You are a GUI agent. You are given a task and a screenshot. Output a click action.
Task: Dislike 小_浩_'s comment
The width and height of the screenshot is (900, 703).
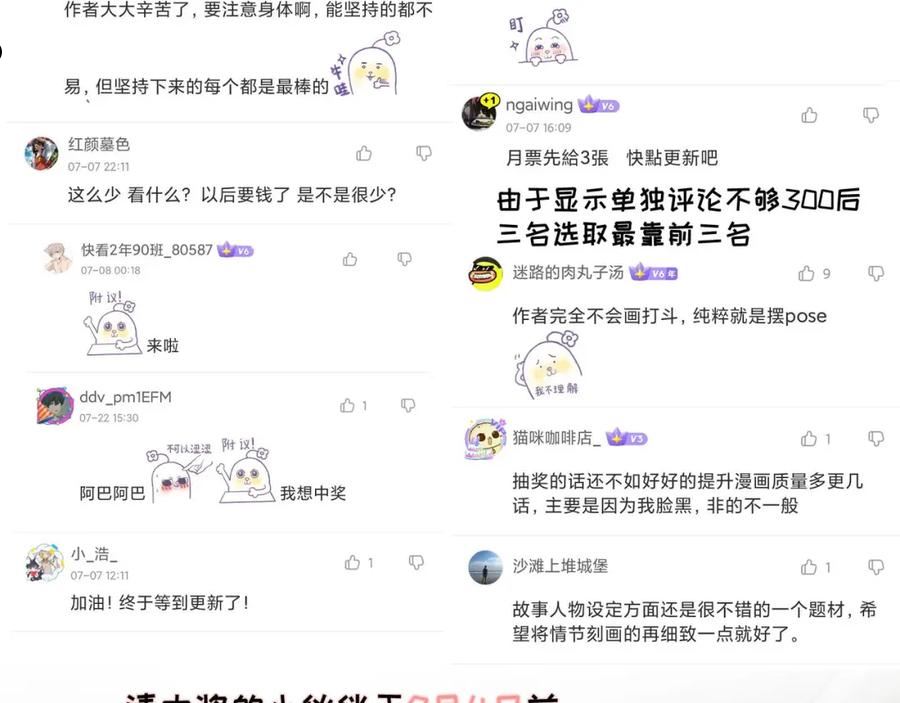coord(416,562)
